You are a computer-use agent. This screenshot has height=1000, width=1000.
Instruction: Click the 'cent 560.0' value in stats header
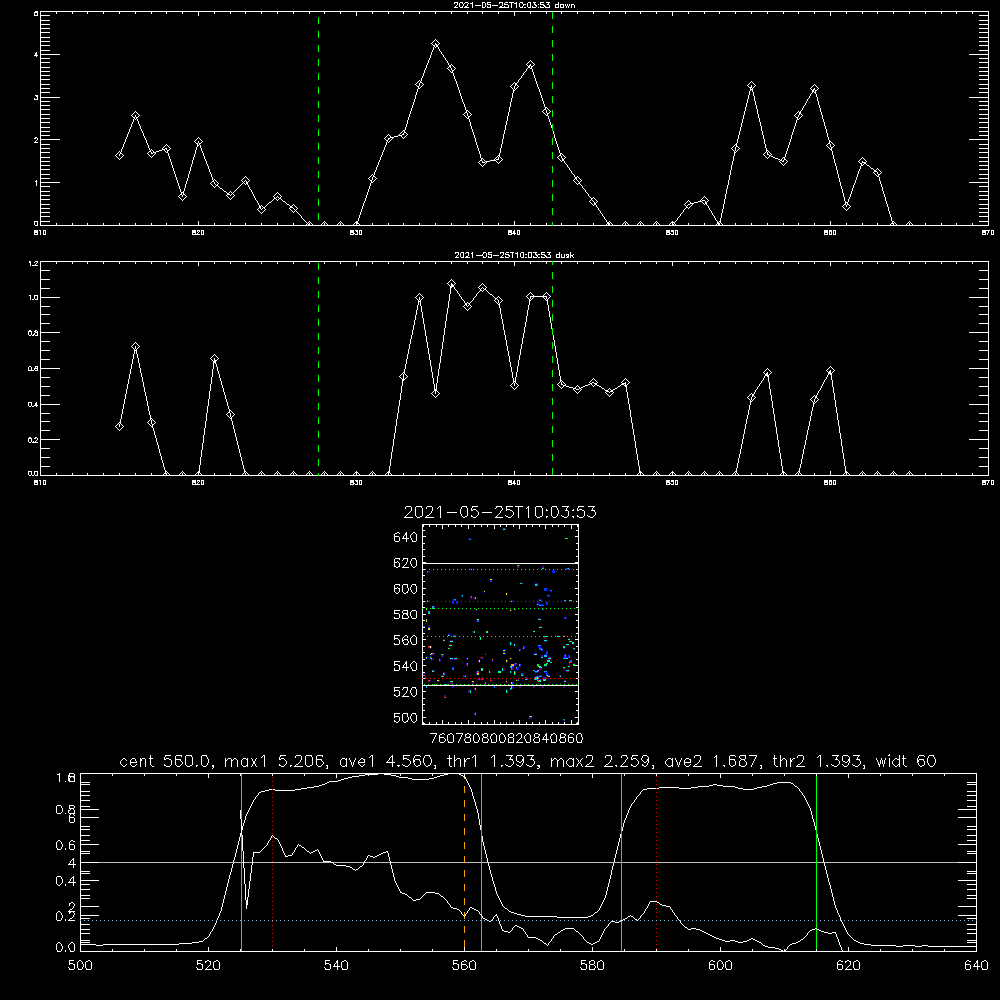tap(165, 761)
